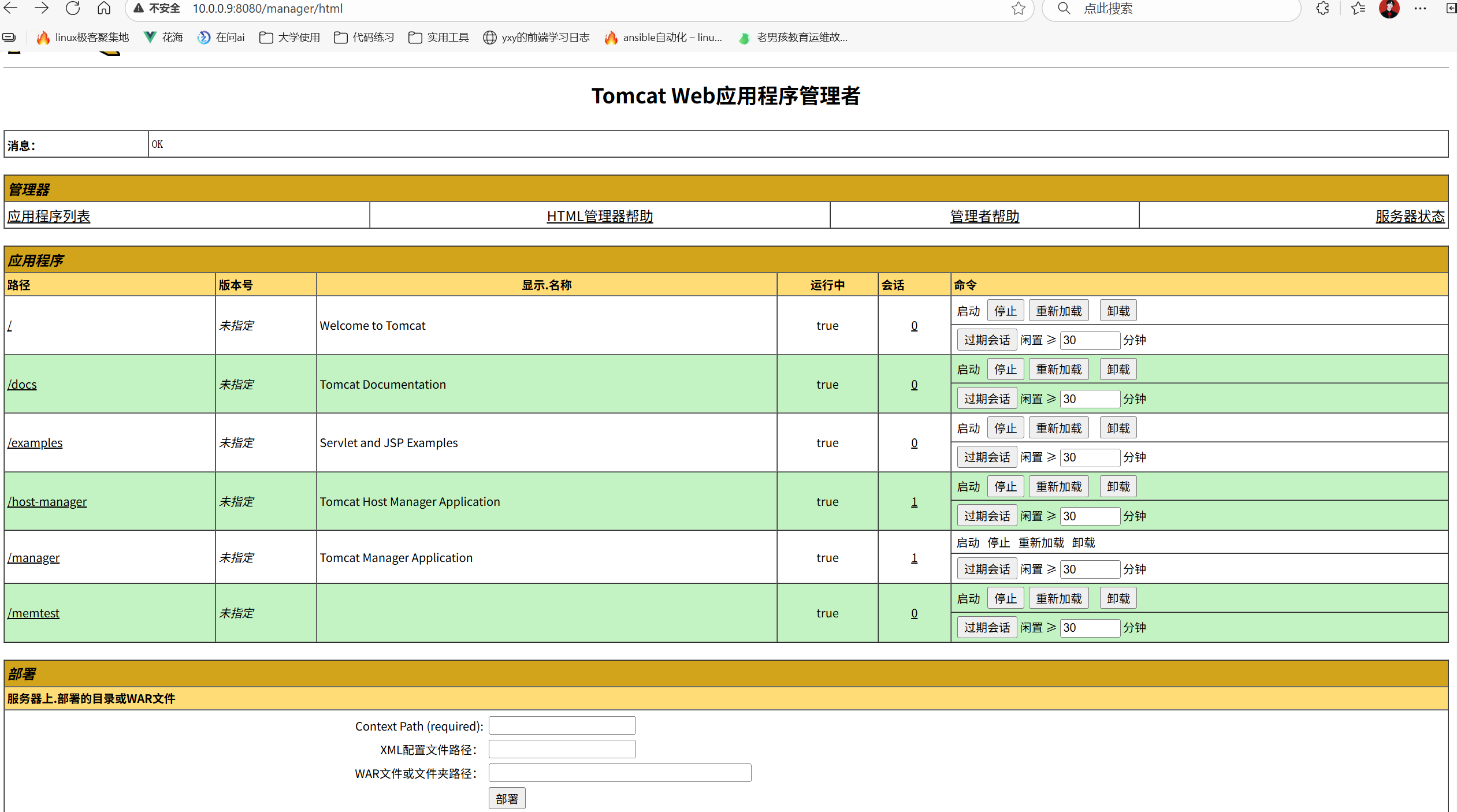Reload the /host-manager application

(1059, 487)
